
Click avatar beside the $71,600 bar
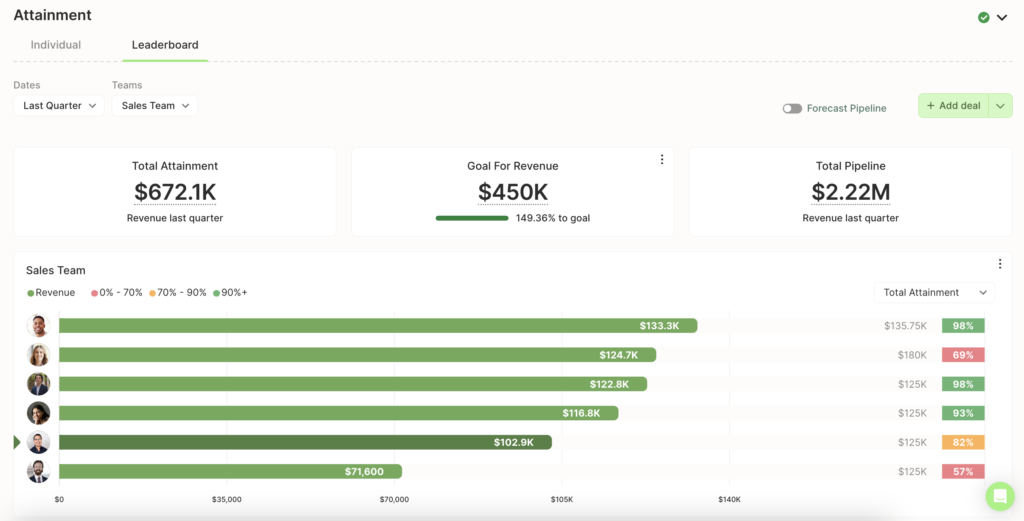pos(39,471)
